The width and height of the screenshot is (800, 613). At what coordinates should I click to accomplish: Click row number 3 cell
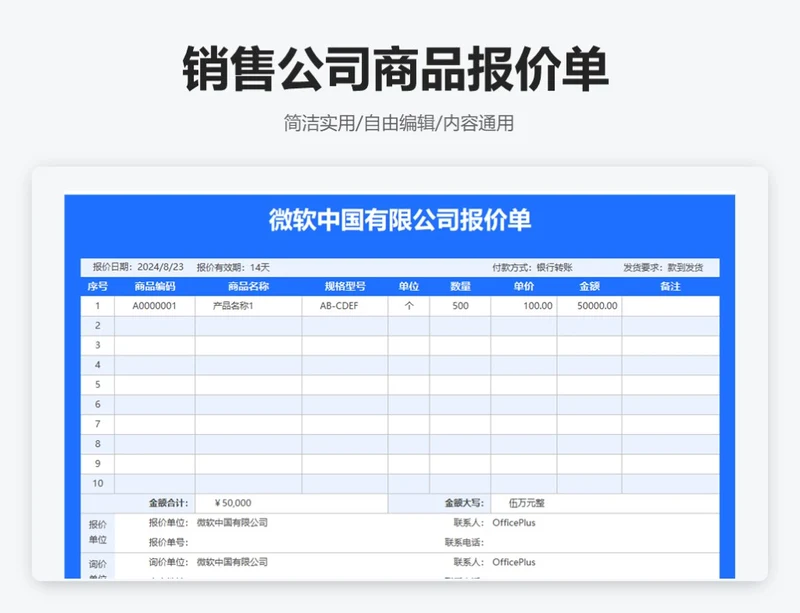(97, 346)
